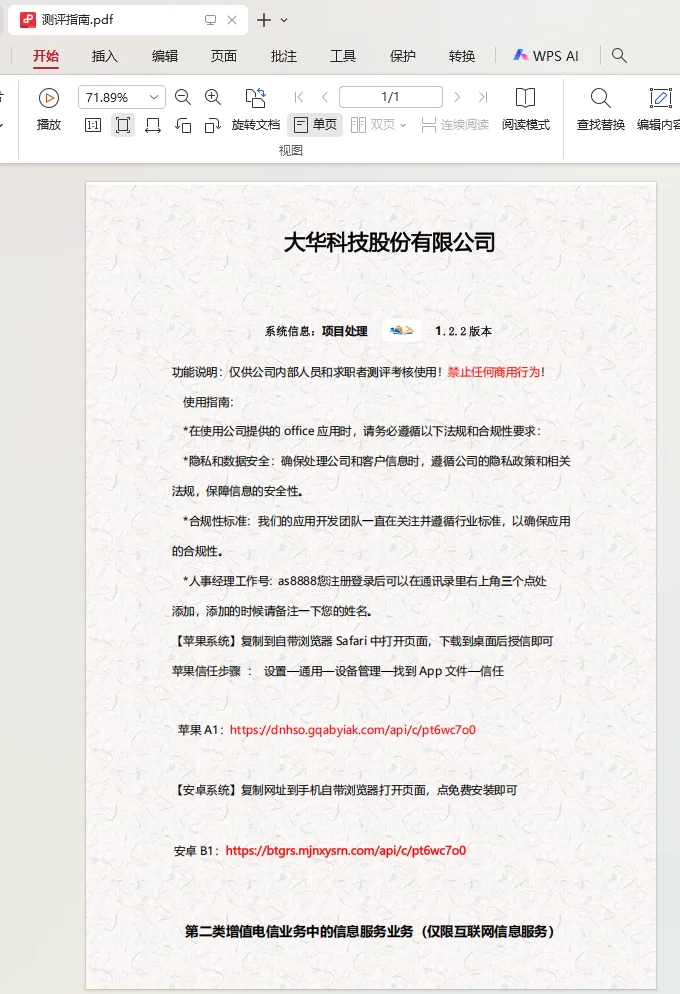Click the monitor icon on document tab

pos(210,20)
